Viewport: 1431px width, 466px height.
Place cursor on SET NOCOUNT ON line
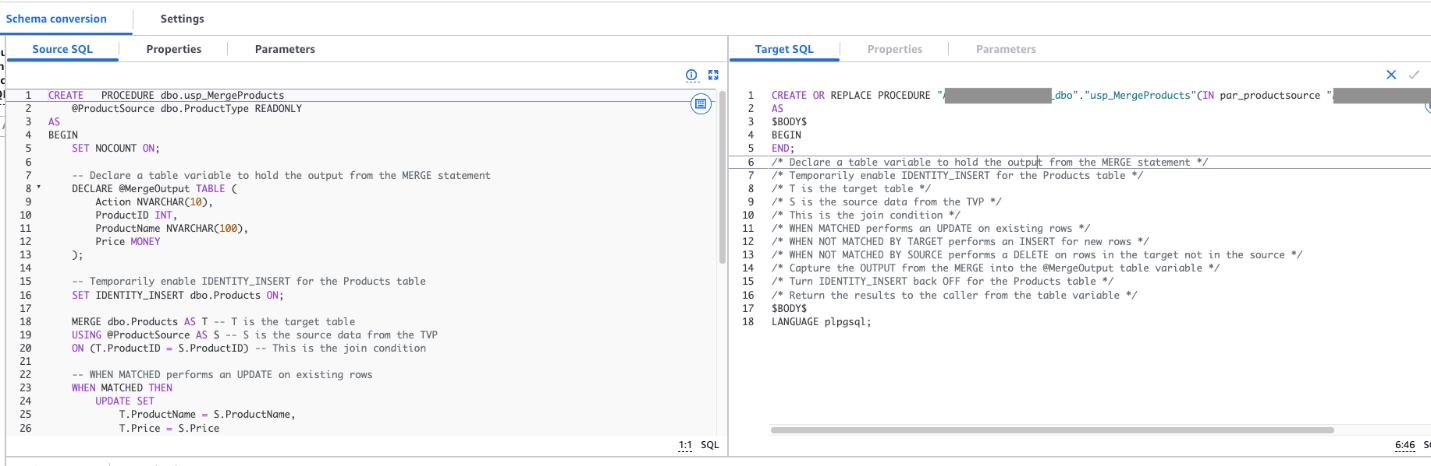tap(115, 148)
